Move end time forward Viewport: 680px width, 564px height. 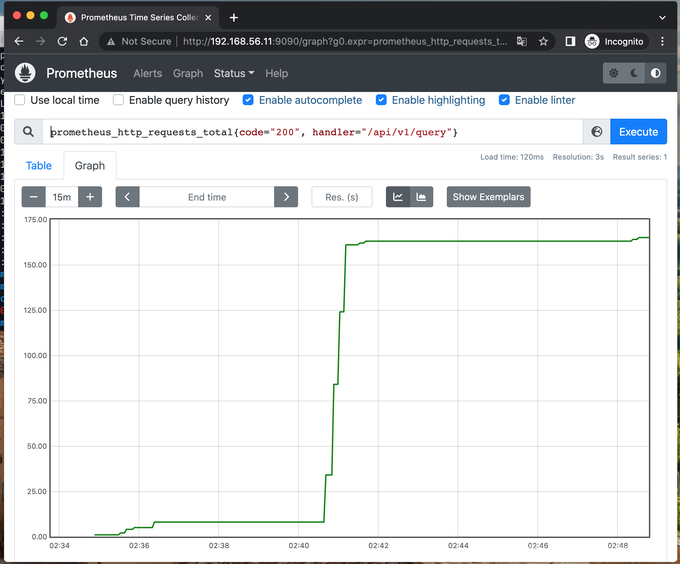(x=286, y=197)
